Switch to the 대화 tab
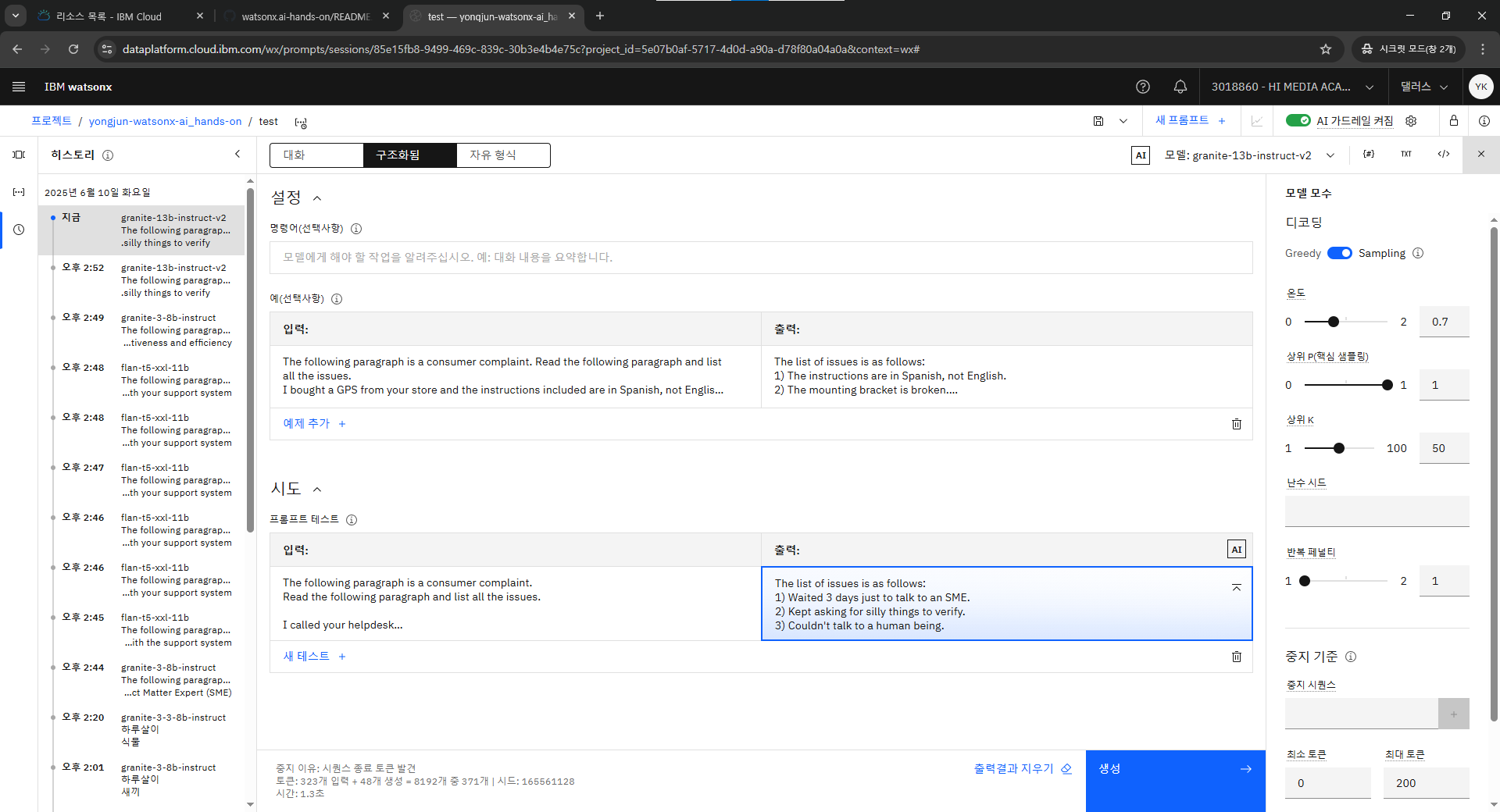This screenshot has height=812, width=1500. pyautogui.click(x=316, y=155)
